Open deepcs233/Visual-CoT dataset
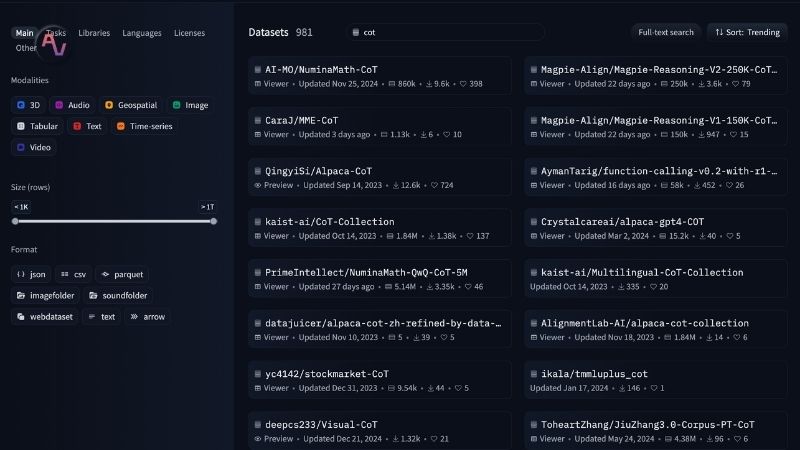 [380, 431]
